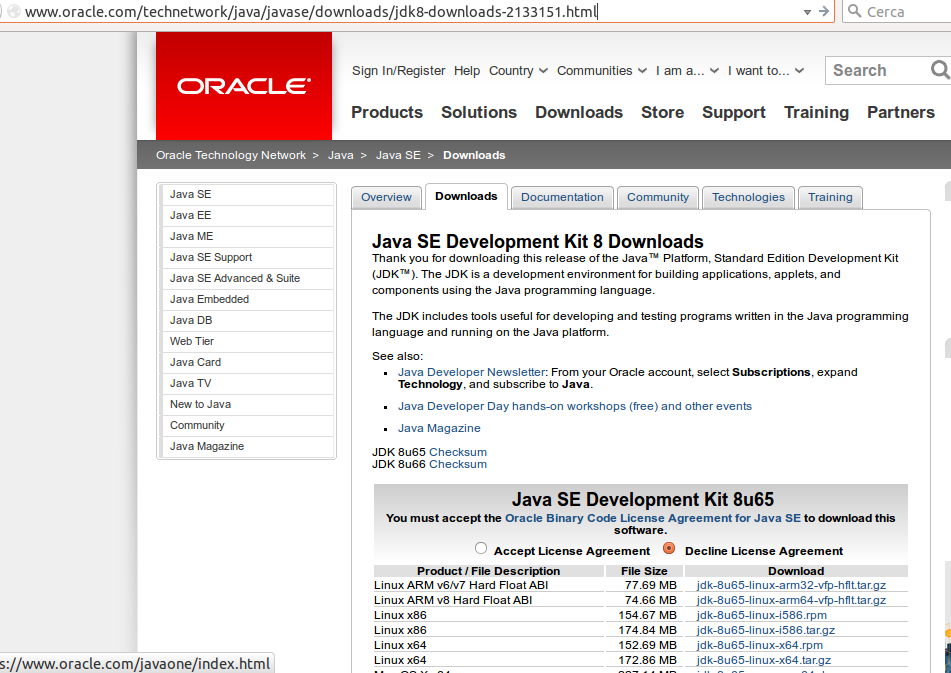This screenshot has width=951, height=673.
Task: Go to Java breadcrumb link
Action: click(x=341, y=155)
